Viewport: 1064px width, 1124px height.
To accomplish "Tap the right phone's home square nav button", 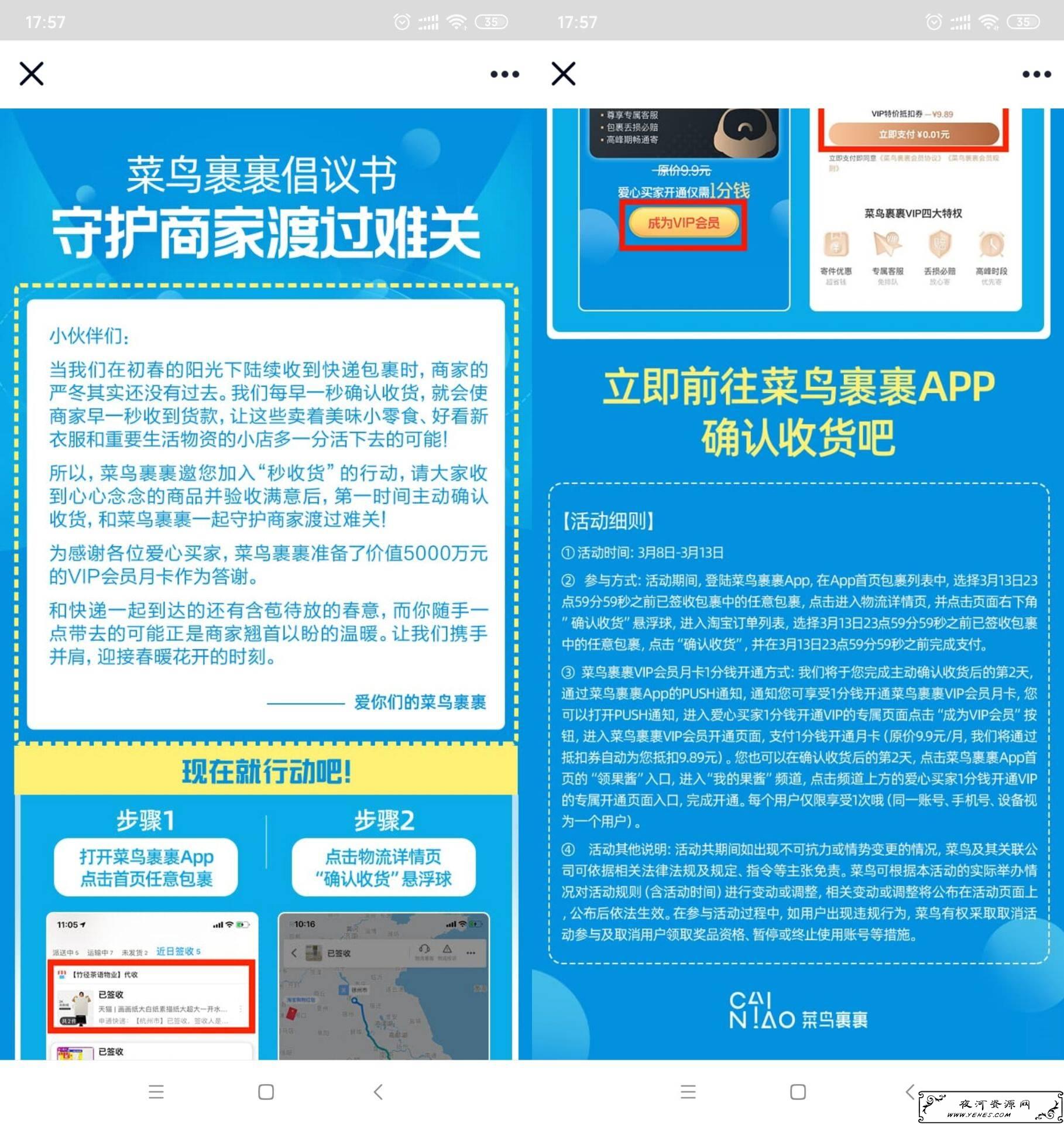I will 798,1092.
